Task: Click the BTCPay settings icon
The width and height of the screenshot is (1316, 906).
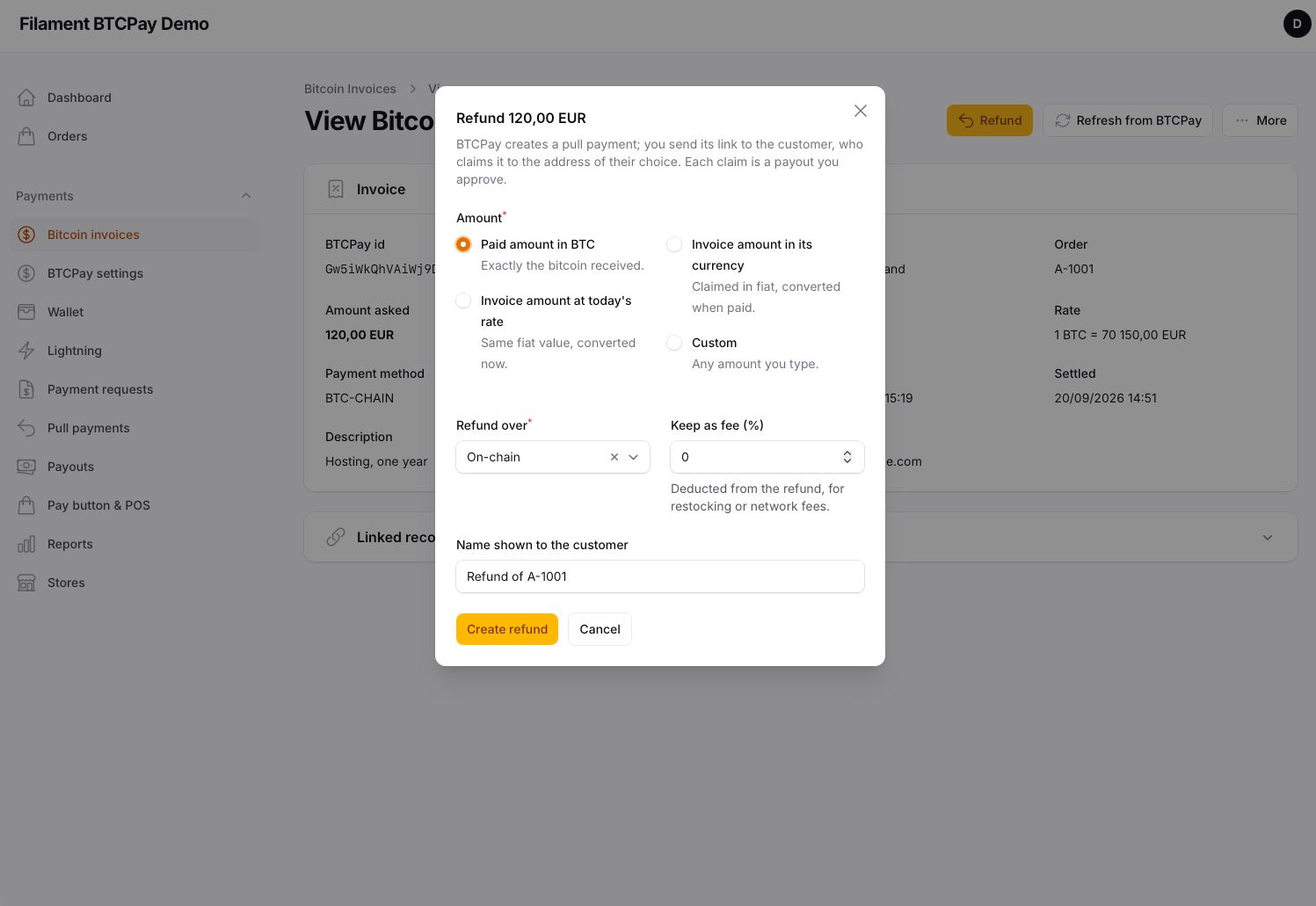Action: pos(26,273)
